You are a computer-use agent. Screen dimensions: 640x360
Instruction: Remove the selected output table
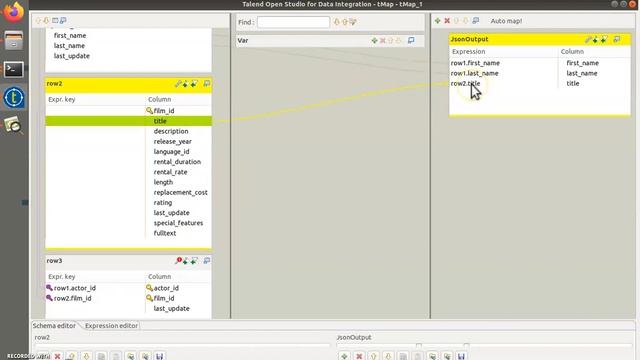(447, 20)
